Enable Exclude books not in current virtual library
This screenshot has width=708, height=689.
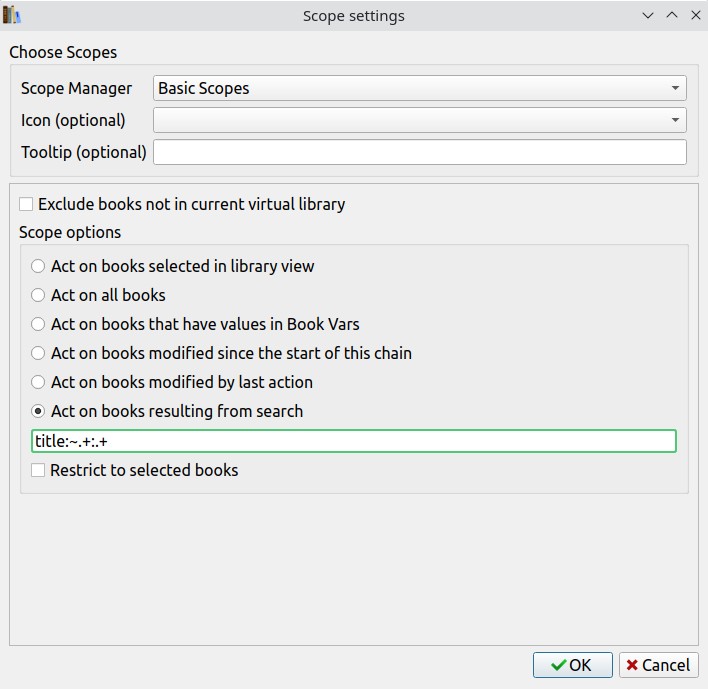26,204
